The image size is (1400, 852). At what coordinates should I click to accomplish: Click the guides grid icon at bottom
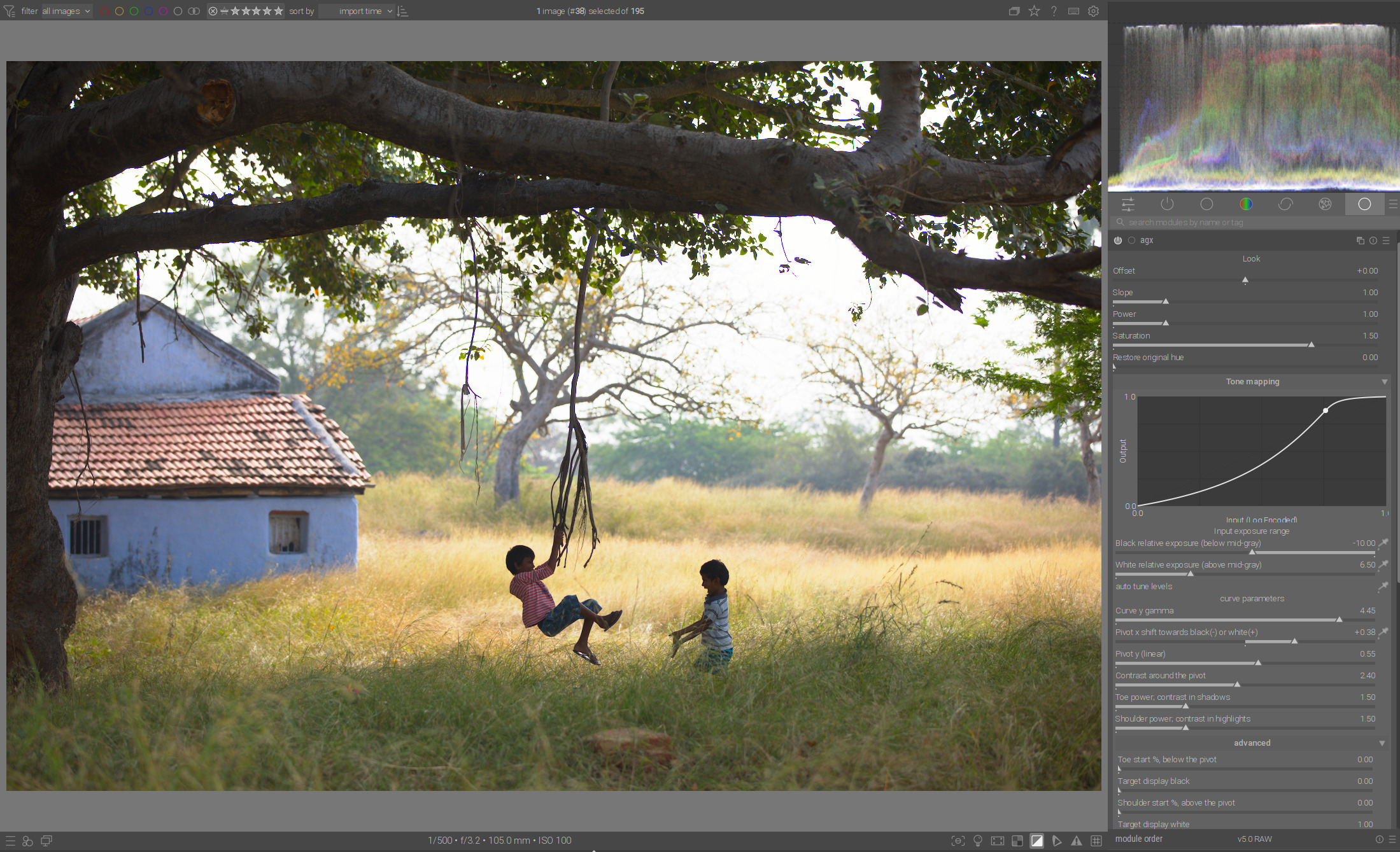pos(1096,841)
